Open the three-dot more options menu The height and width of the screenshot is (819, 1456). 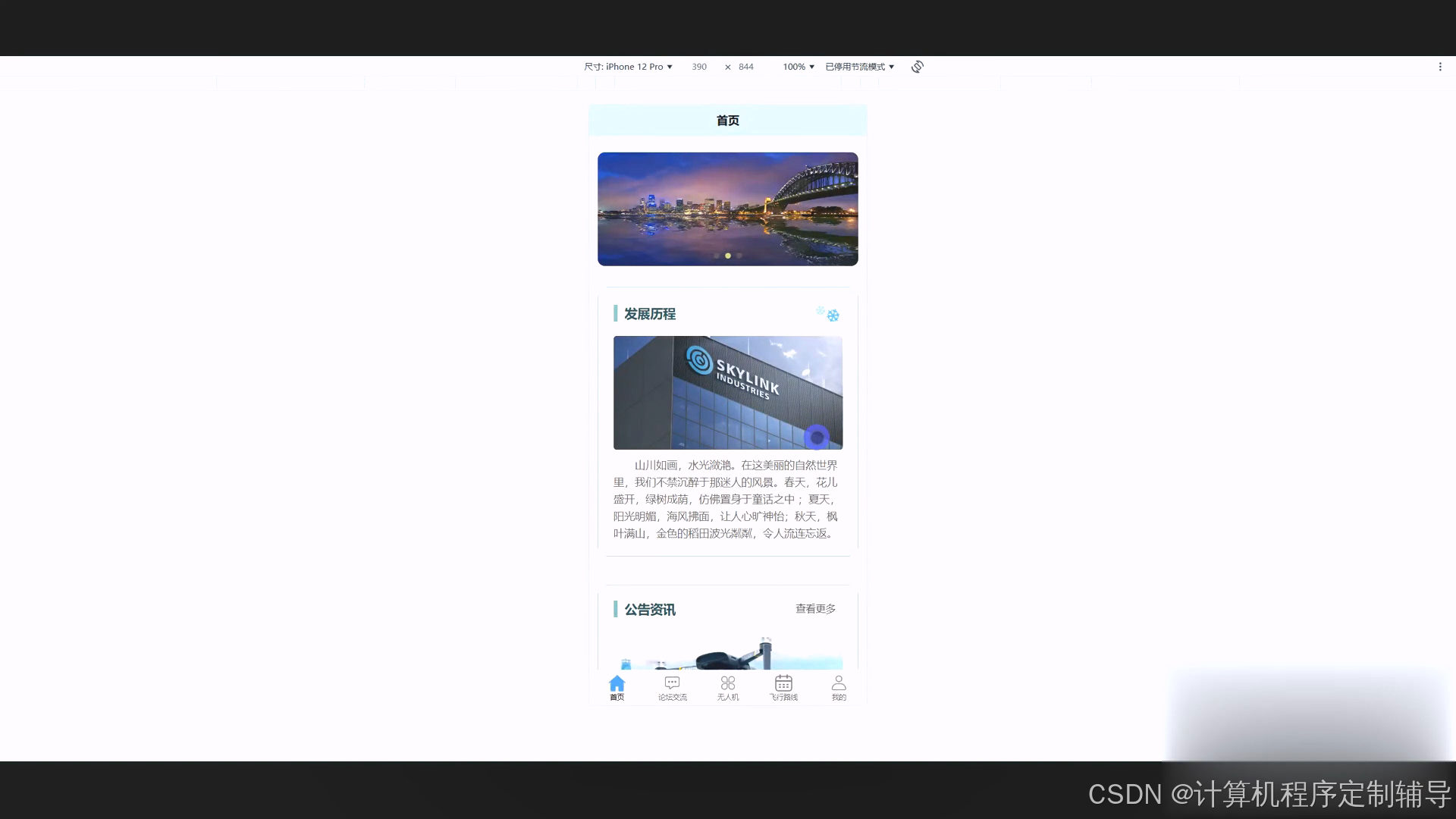point(1440,67)
